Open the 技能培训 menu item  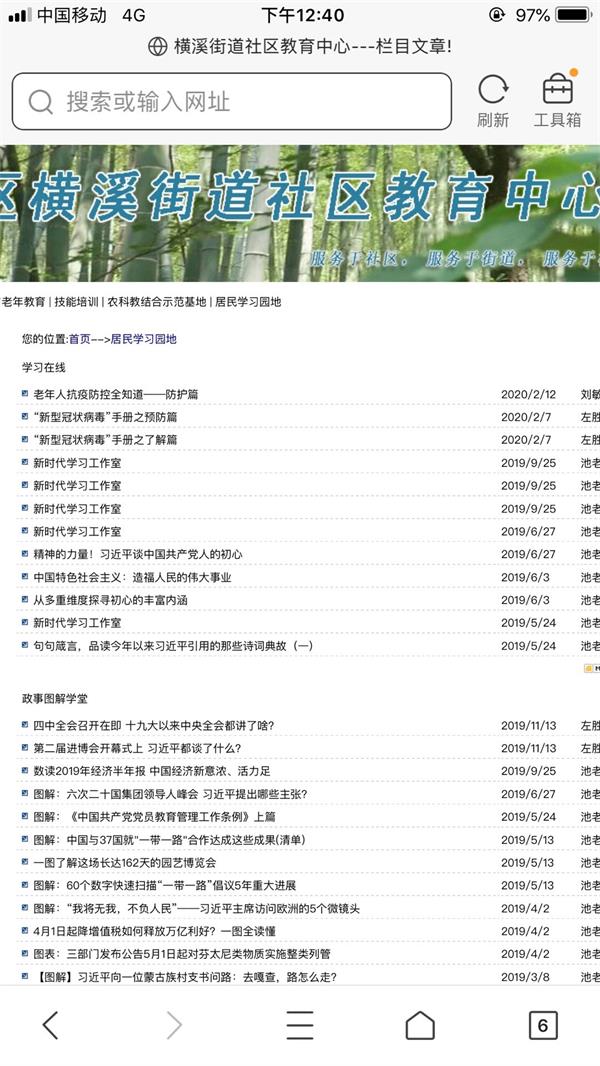77,302
